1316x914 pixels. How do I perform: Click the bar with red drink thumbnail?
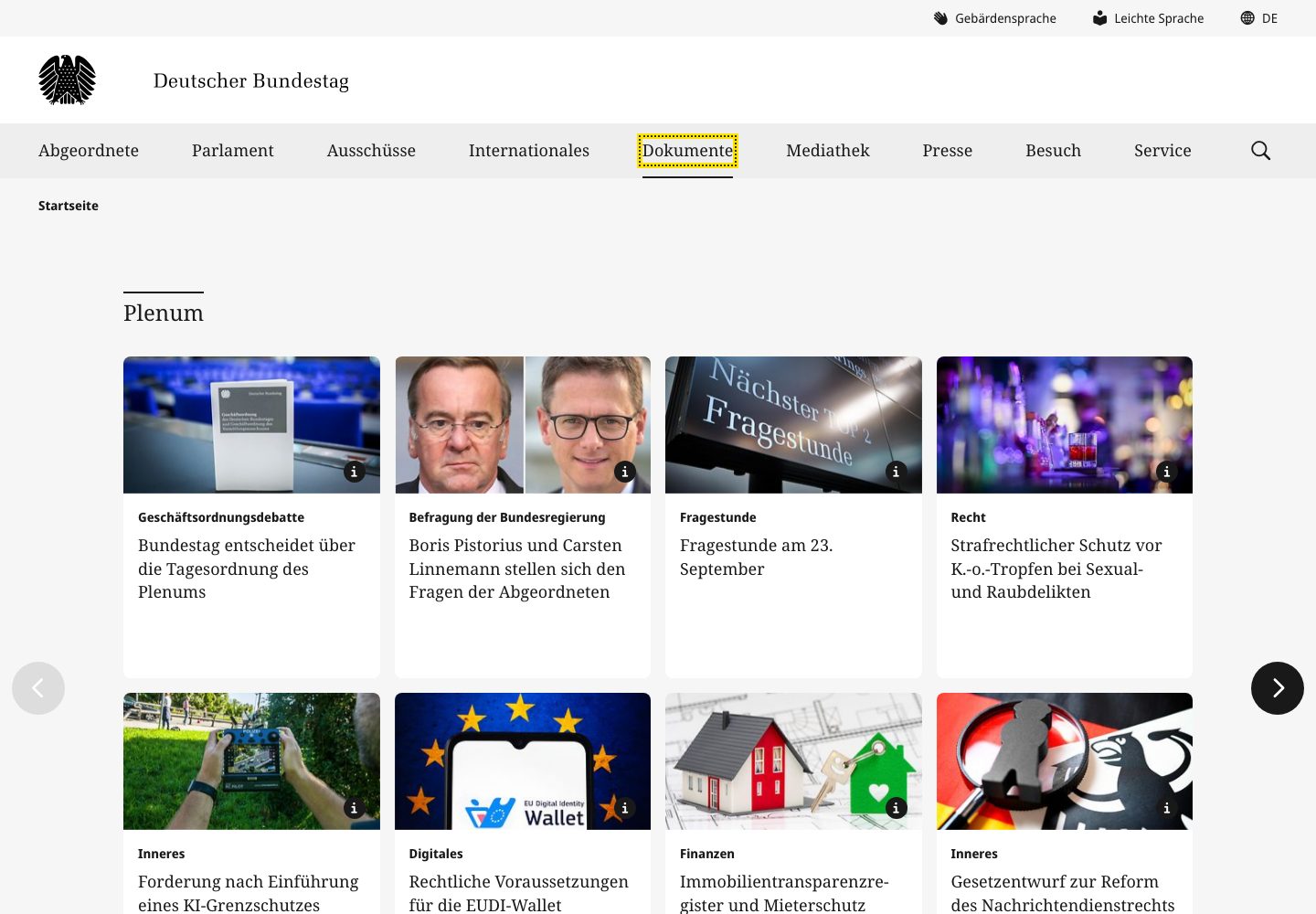click(1065, 425)
